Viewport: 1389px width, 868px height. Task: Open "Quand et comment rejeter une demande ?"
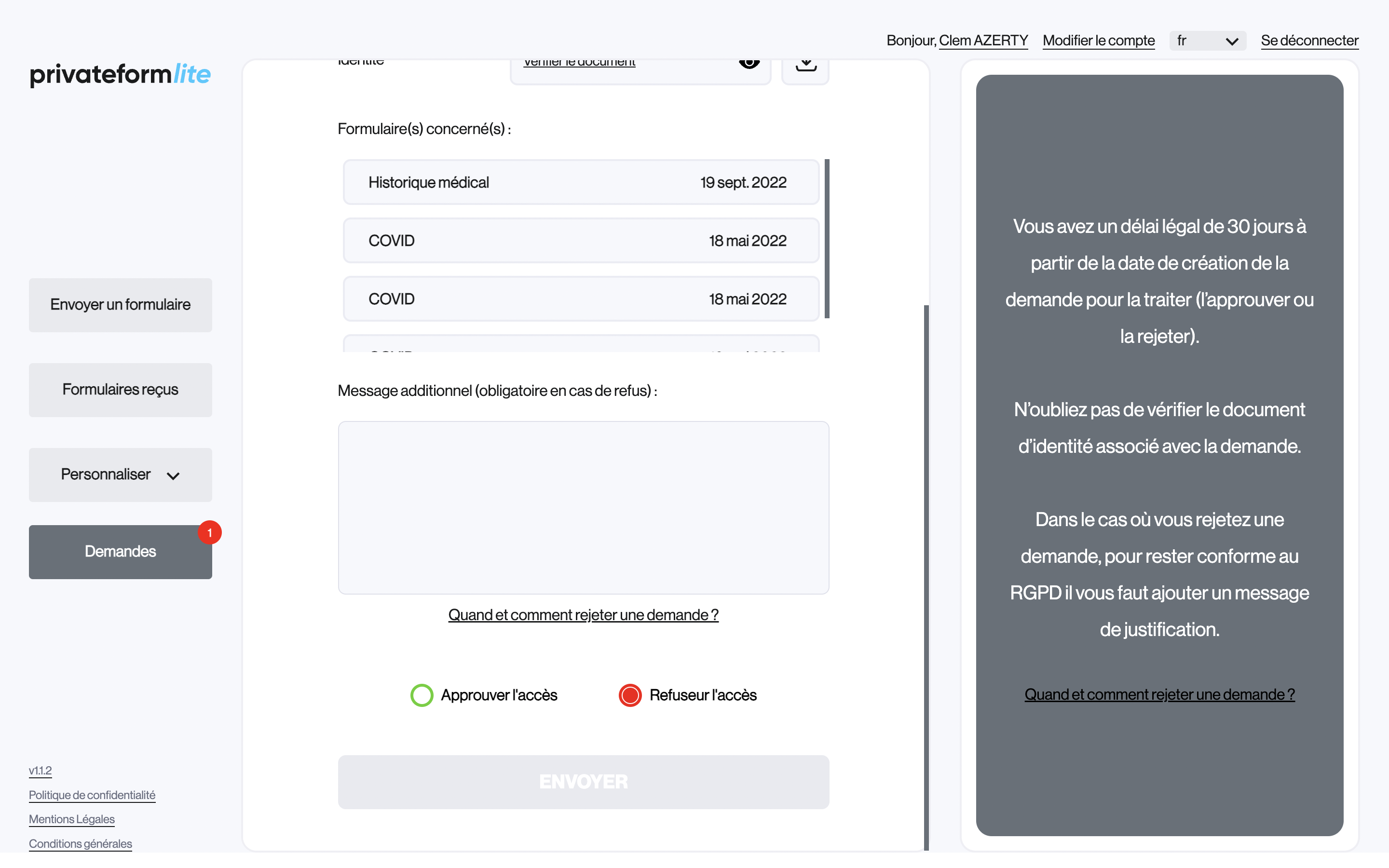583,614
